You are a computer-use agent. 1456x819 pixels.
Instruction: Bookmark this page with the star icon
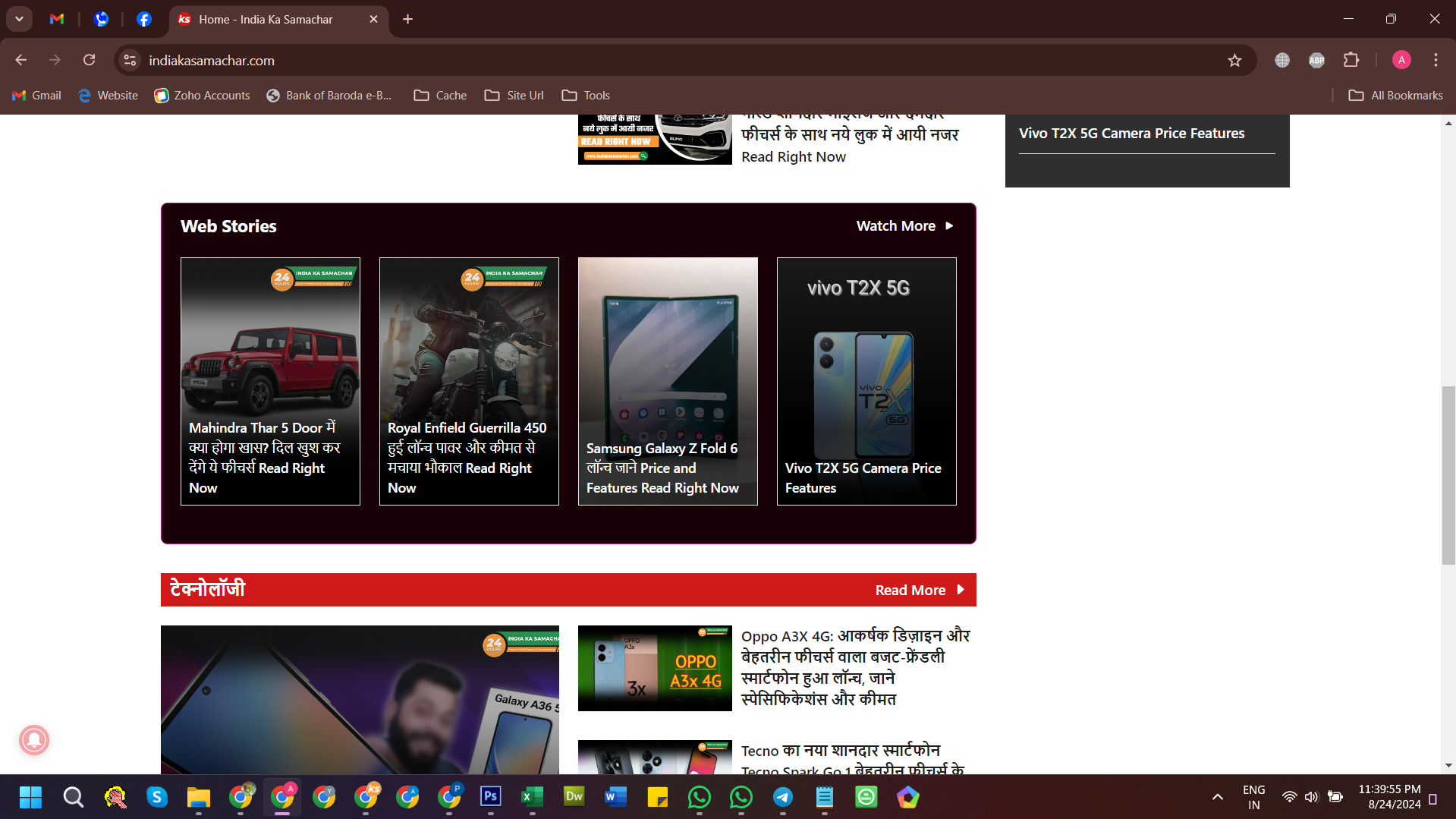[1234, 61]
